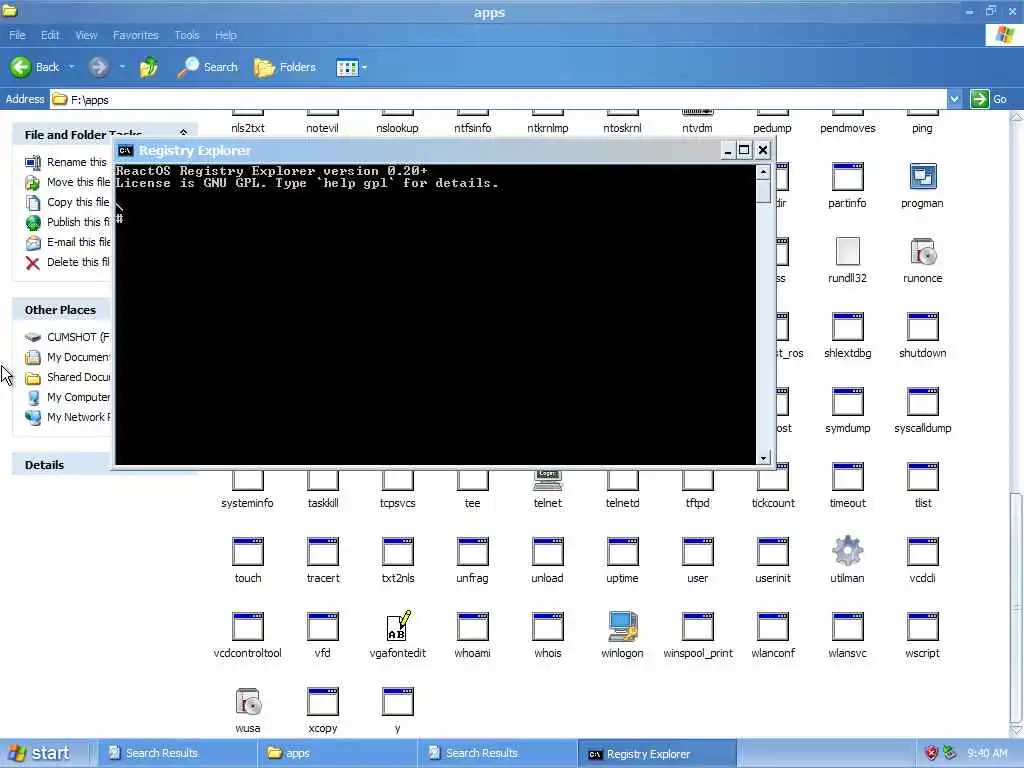
Task: Open the Favorites menu
Action: [135, 35]
